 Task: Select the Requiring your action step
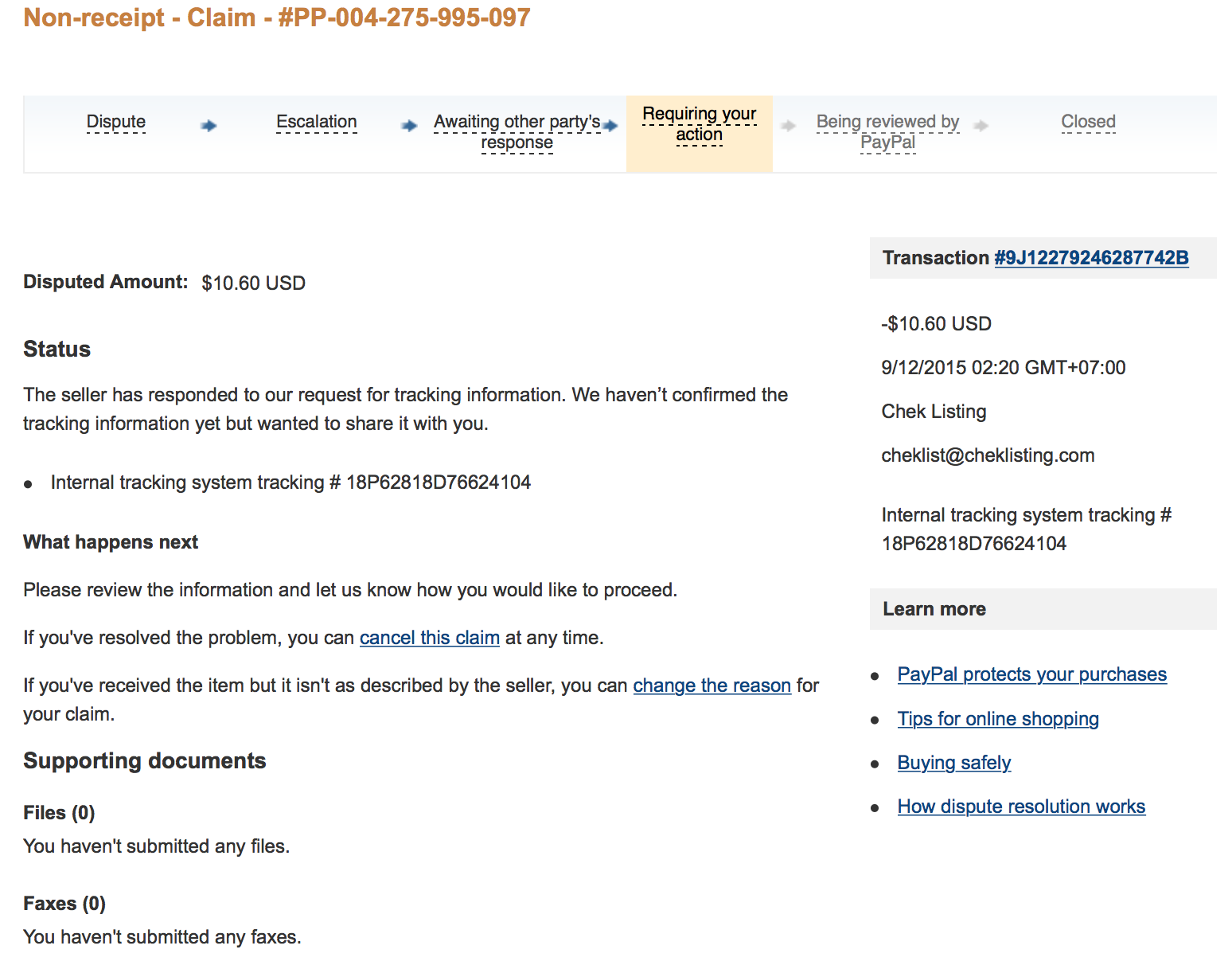click(x=699, y=124)
